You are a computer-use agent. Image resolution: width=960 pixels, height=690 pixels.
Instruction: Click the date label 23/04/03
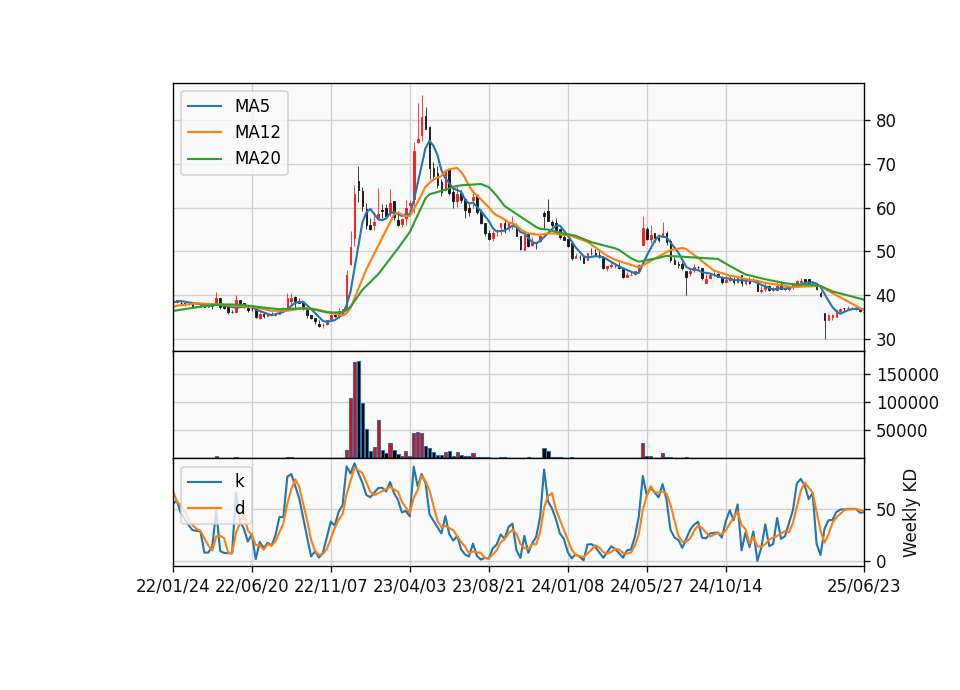point(410,586)
